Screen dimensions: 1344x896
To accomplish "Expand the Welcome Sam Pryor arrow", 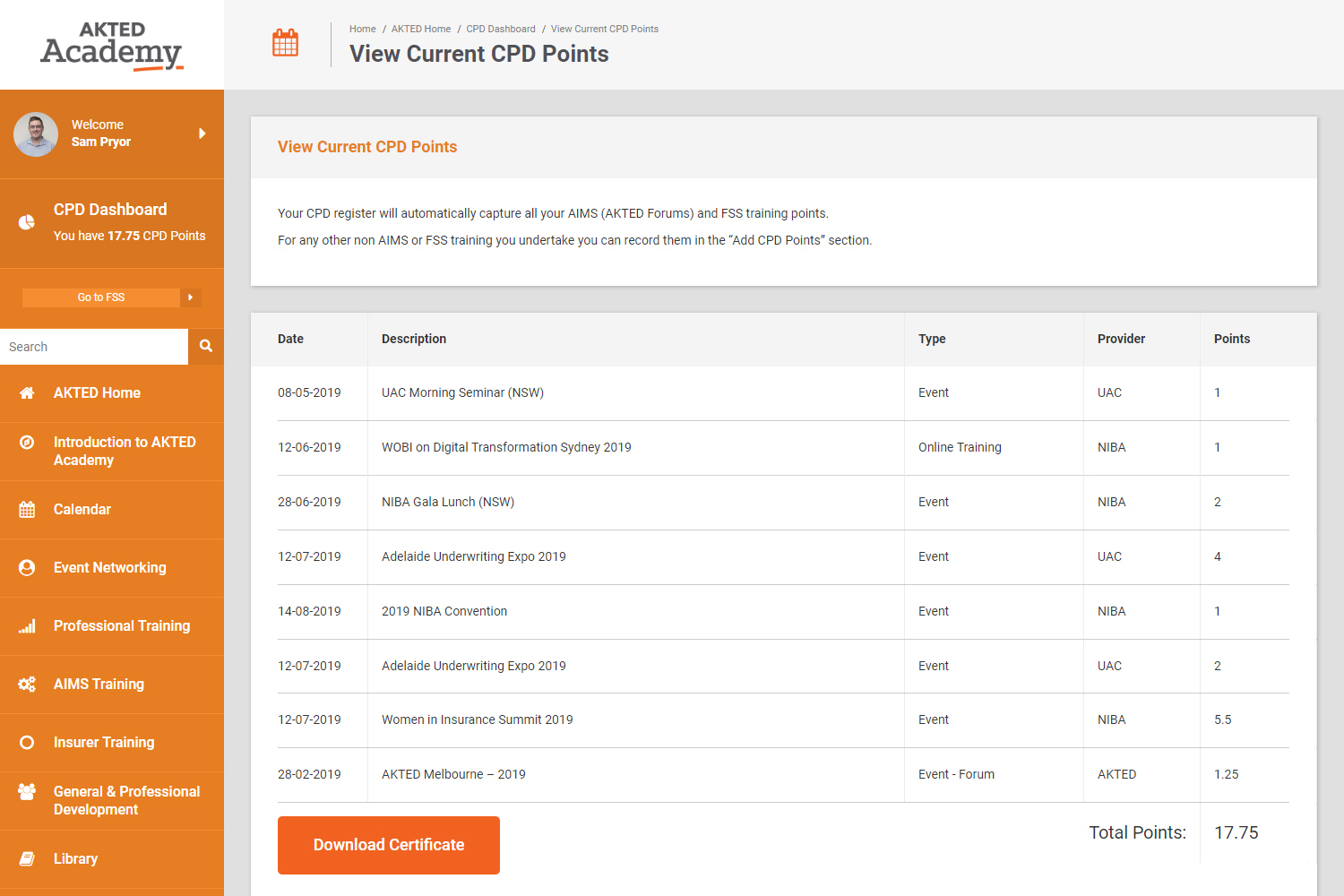I will point(202,134).
